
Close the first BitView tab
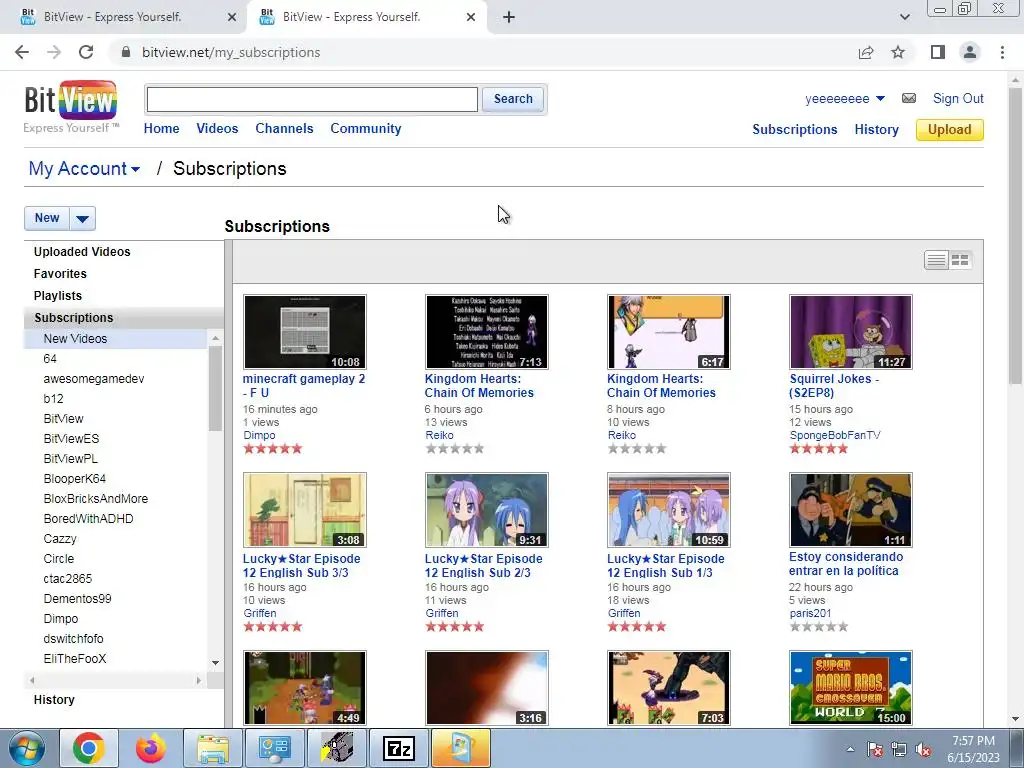pyautogui.click(x=232, y=18)
